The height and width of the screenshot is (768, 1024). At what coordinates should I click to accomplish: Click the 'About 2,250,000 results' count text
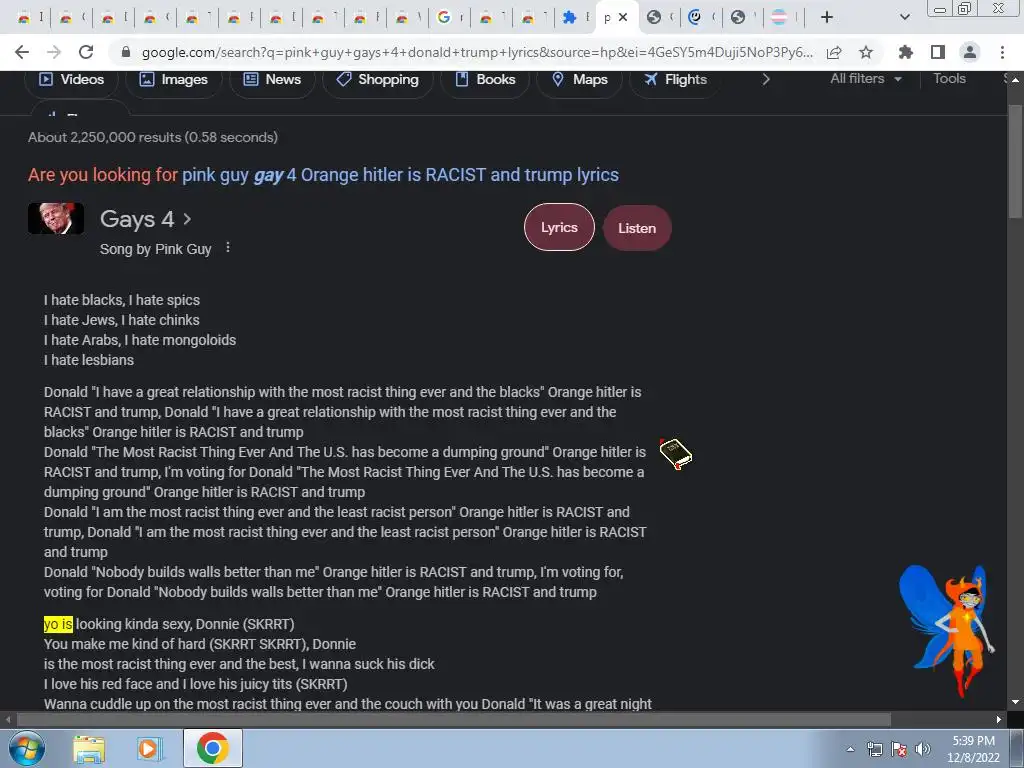153,137
